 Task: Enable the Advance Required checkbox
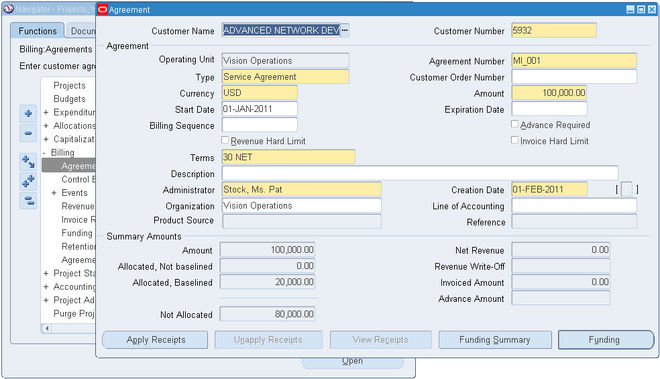[x=515, y=124]
